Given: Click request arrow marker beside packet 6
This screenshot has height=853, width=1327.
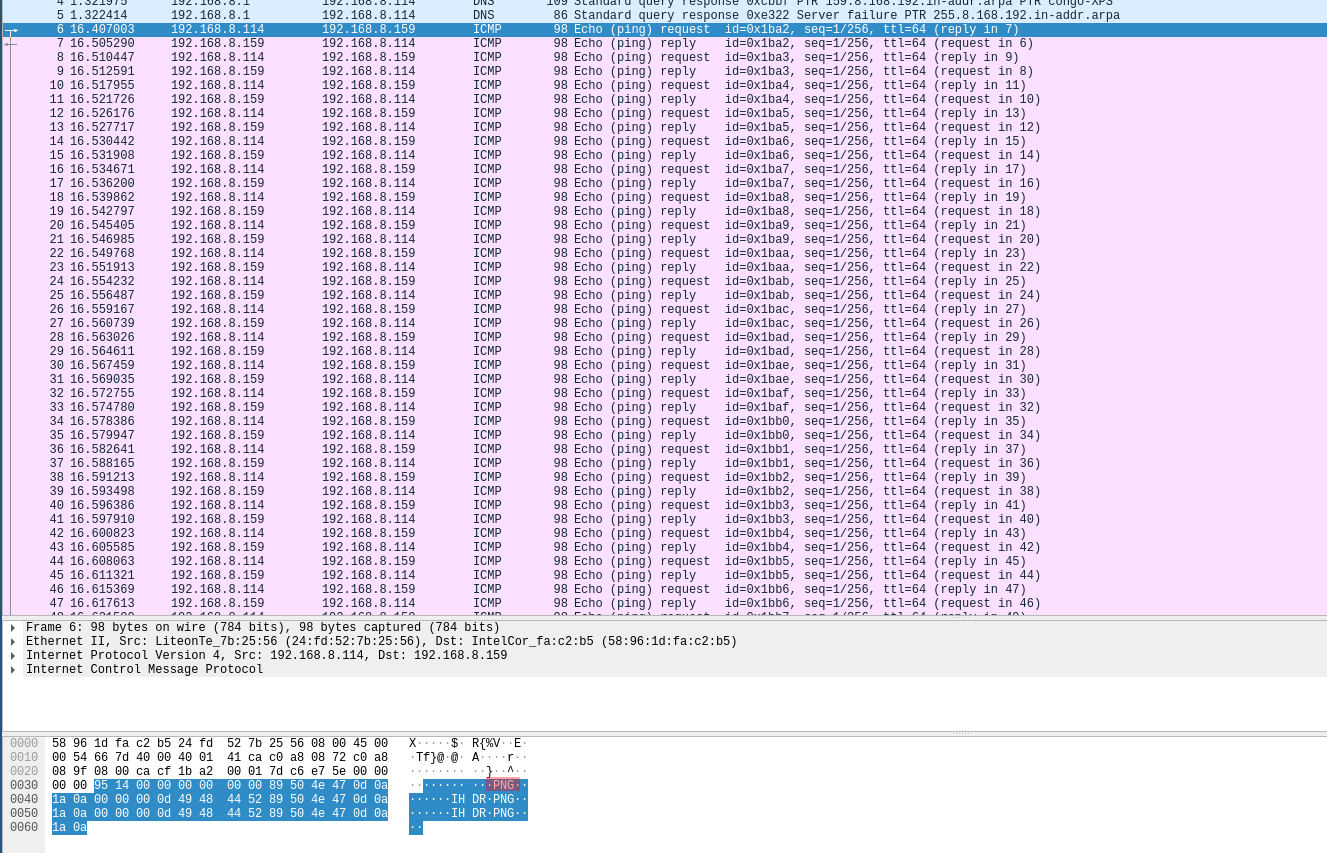Looking at the screenshot, I should [12, 31].
